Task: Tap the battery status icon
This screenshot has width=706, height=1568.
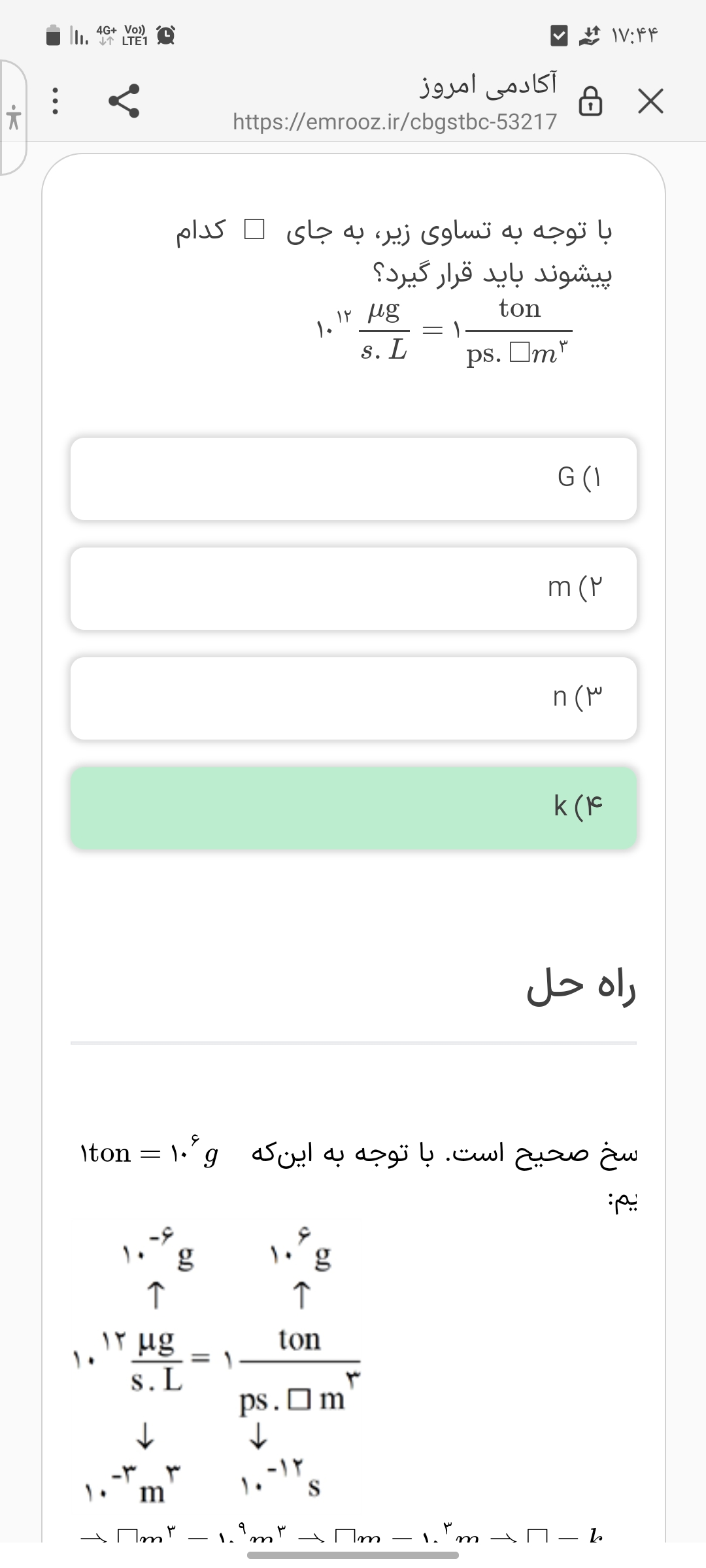Action: 53,35
